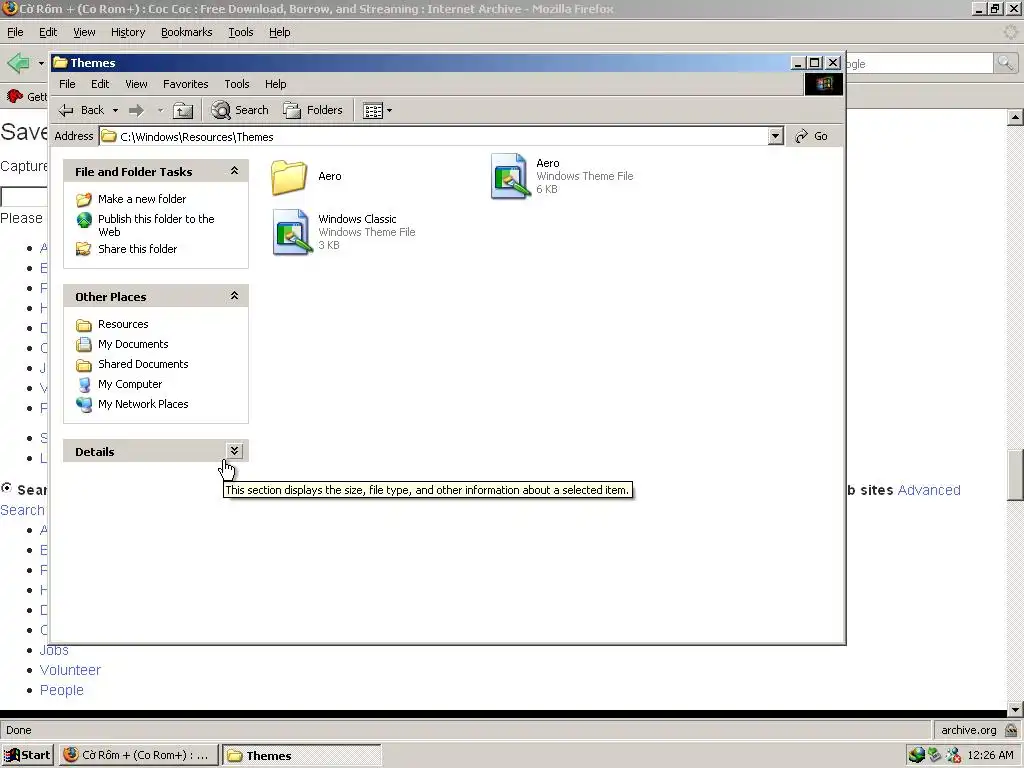Image resolution: width=1024 pixels, height=768 pixels.
Task: Open Firefox History menu
Action: pos(128,32)
